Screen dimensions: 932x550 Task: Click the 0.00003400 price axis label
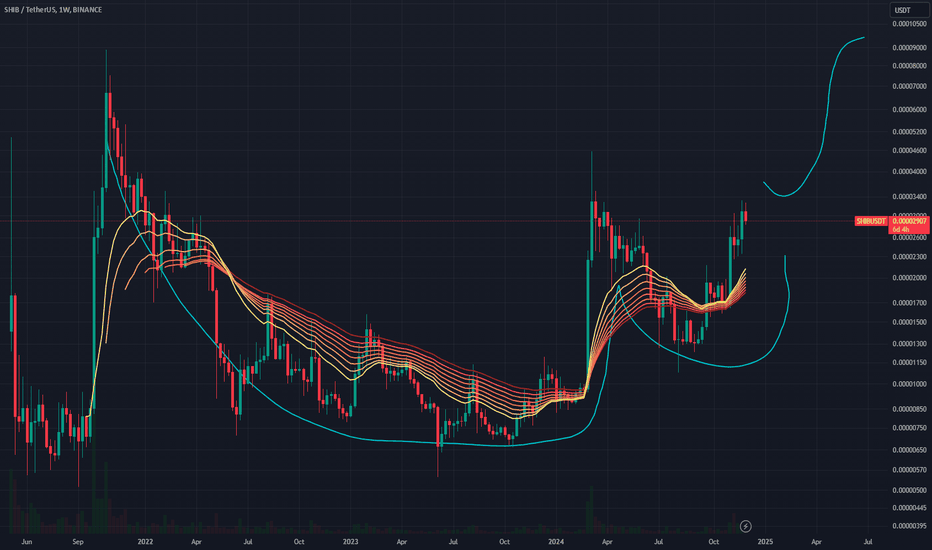click(x=909, y=196)
